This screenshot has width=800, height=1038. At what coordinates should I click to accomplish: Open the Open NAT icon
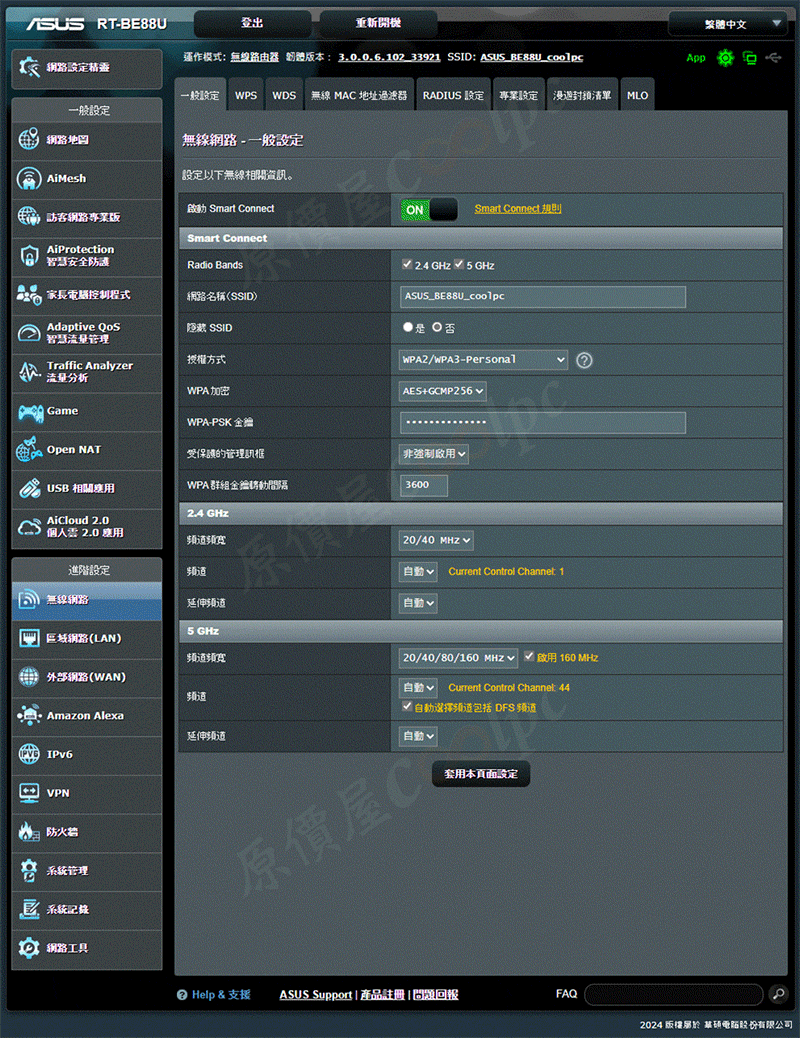coord(28,449)
